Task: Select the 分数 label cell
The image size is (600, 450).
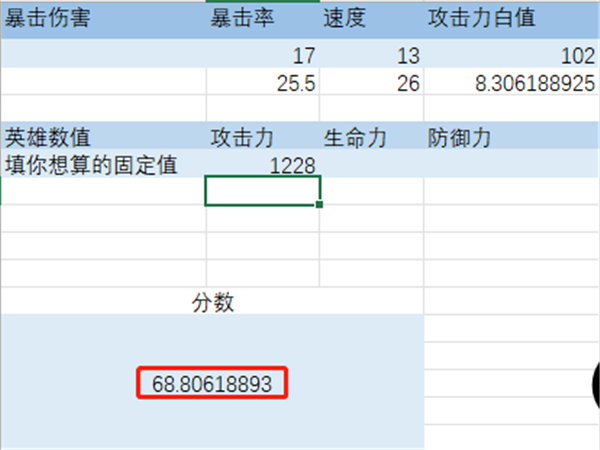Action: (x=212, y=301)
